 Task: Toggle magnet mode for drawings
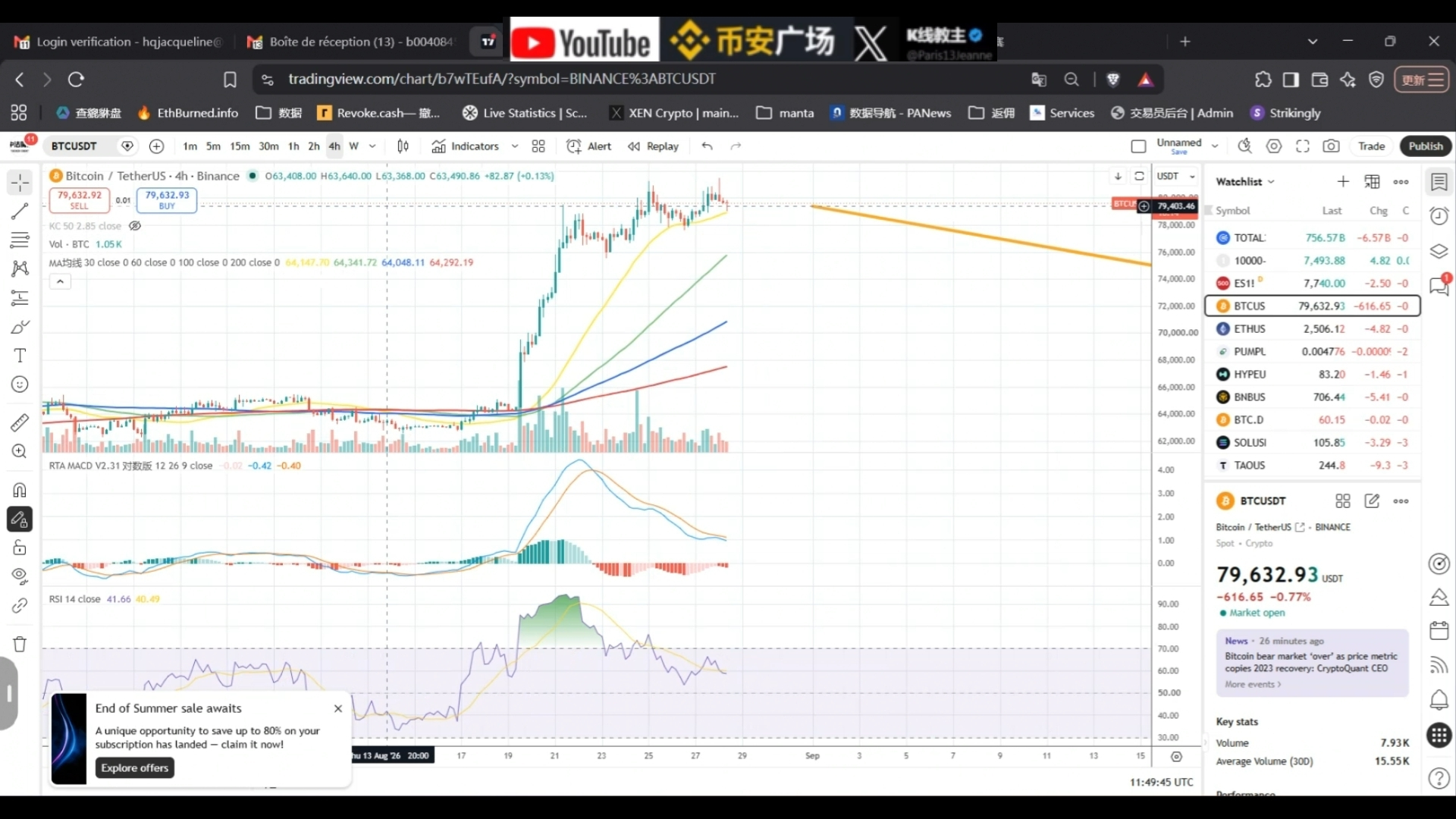coord(20,490)
